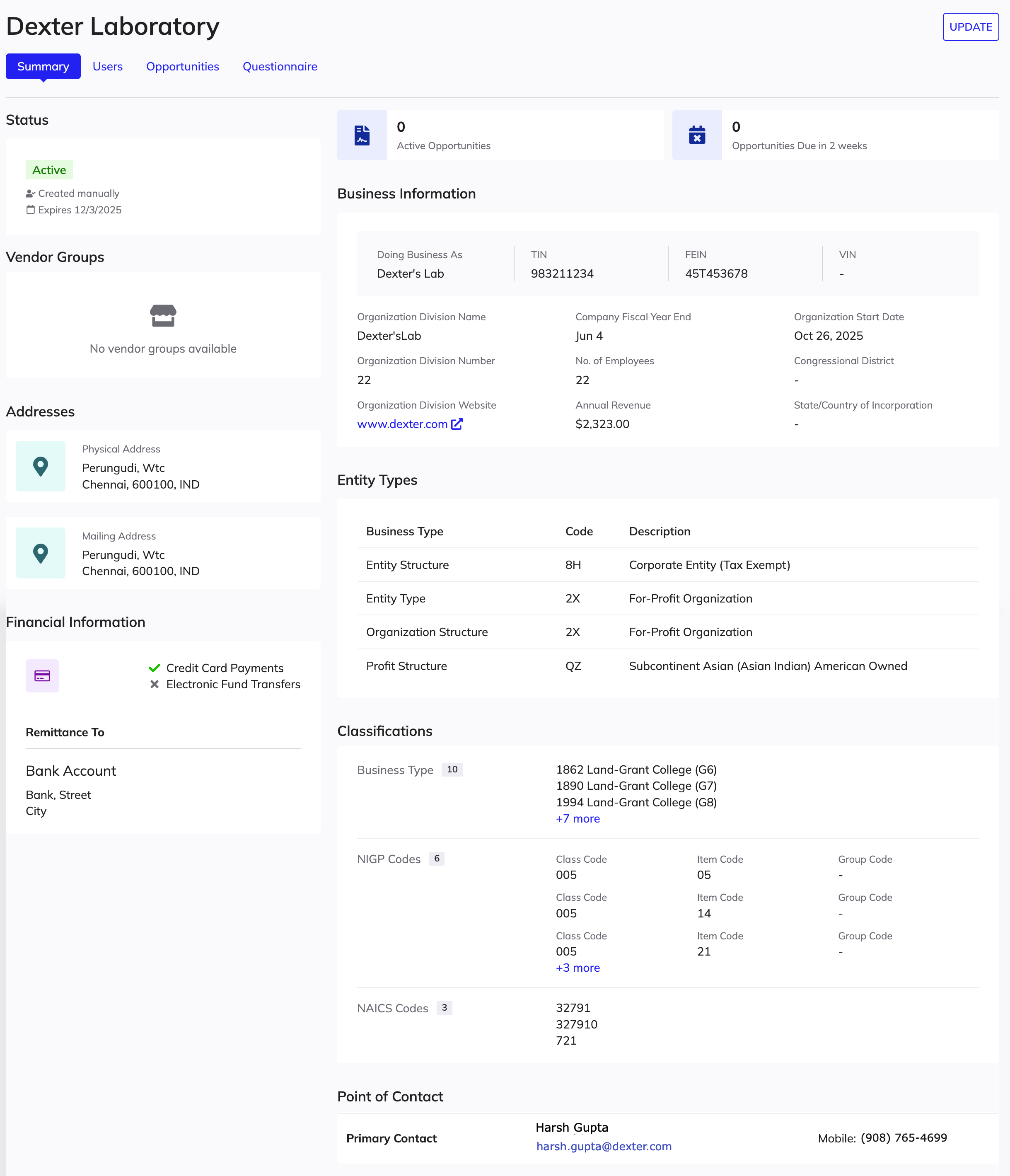Click the UPDATE button
Viewport: 1010px width, 1176px height.
(971, 27)
